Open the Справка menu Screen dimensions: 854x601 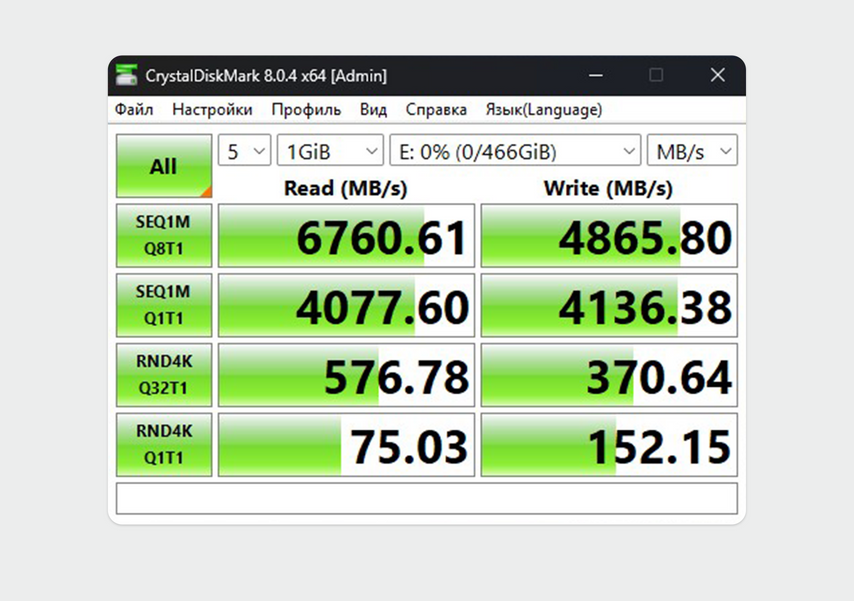point(436,110)
